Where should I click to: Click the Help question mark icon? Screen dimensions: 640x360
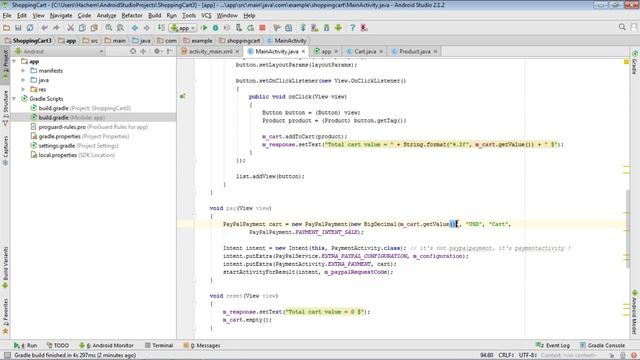[x=353, y=28]
